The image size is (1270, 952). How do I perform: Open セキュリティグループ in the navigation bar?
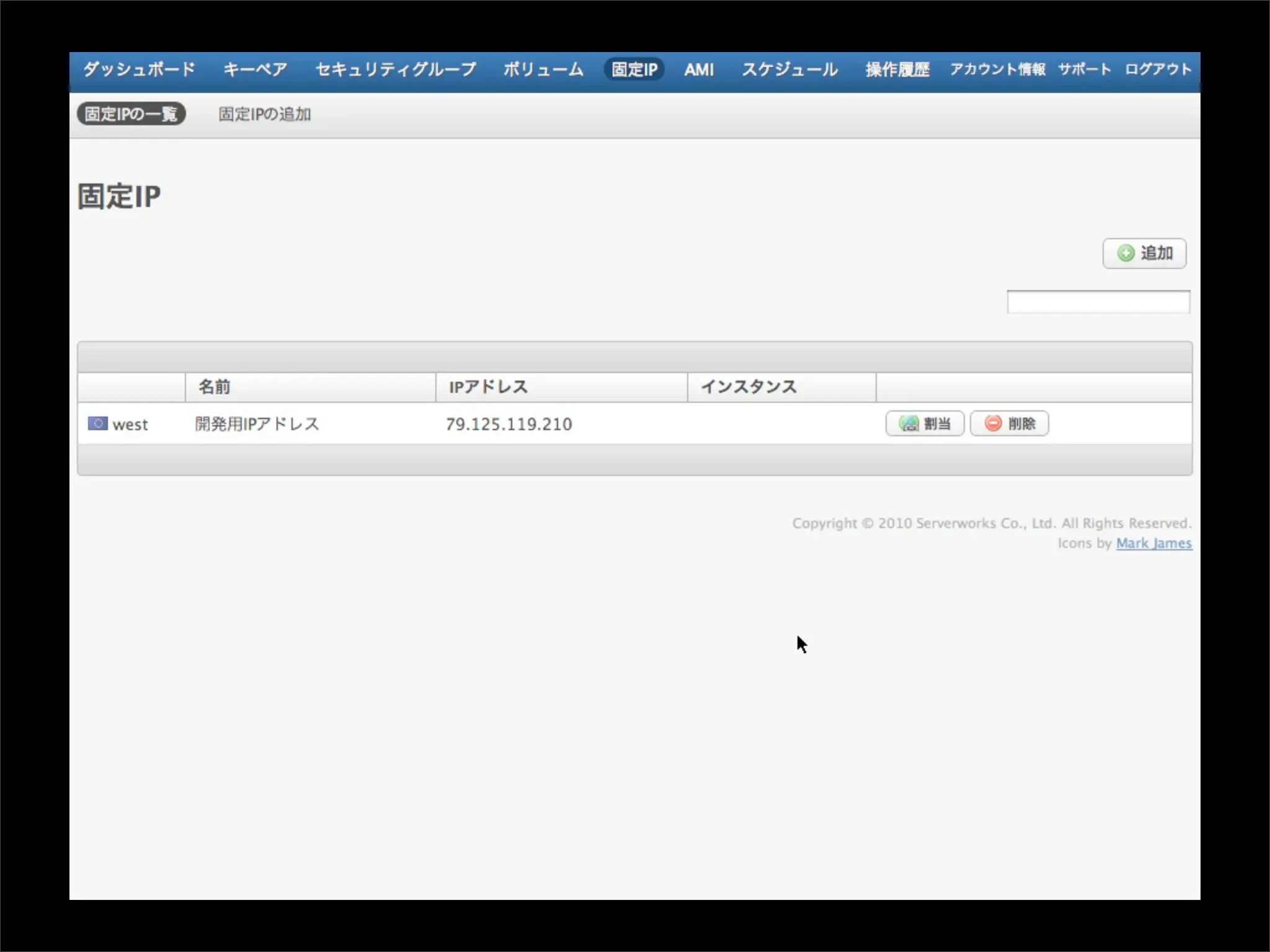coord(396,69)
